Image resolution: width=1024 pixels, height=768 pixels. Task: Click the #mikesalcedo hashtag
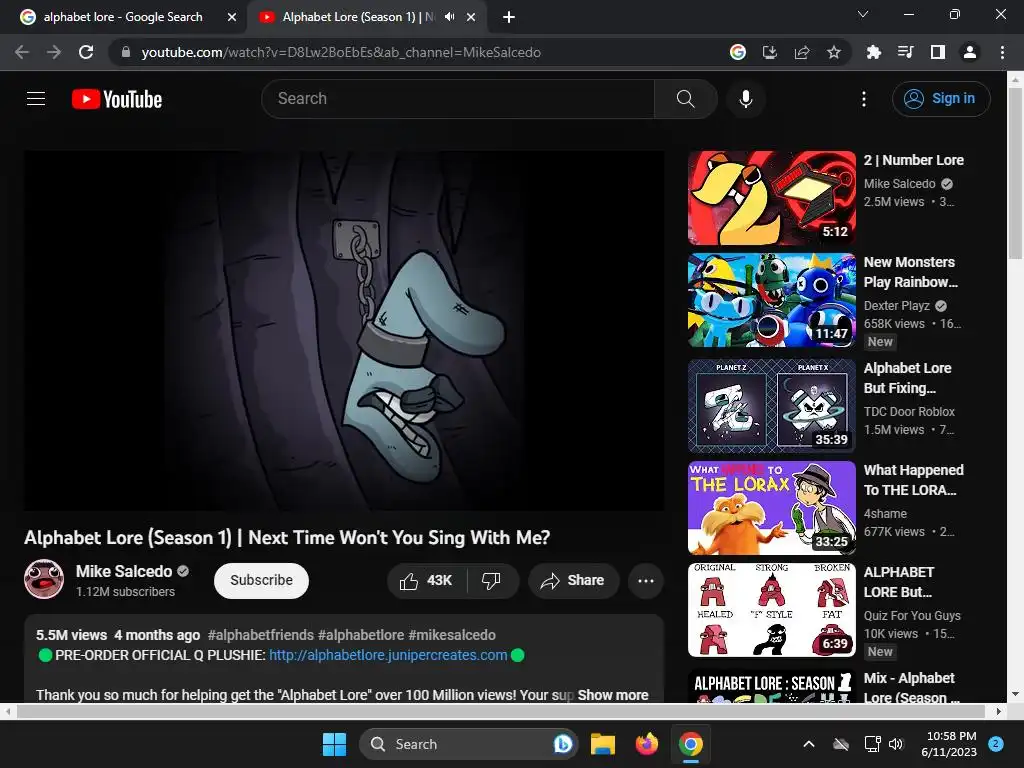452,635
